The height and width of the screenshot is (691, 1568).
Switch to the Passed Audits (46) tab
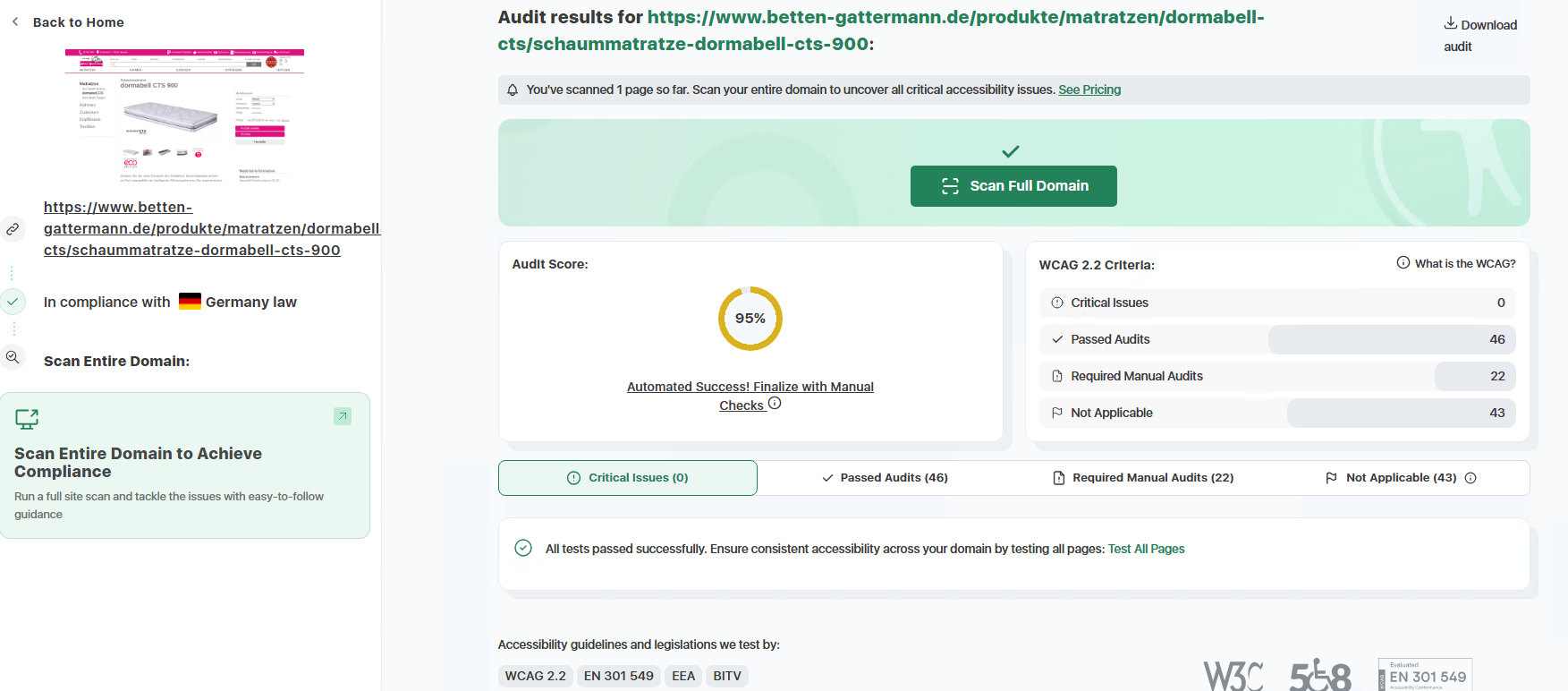(x=886, y=478)
